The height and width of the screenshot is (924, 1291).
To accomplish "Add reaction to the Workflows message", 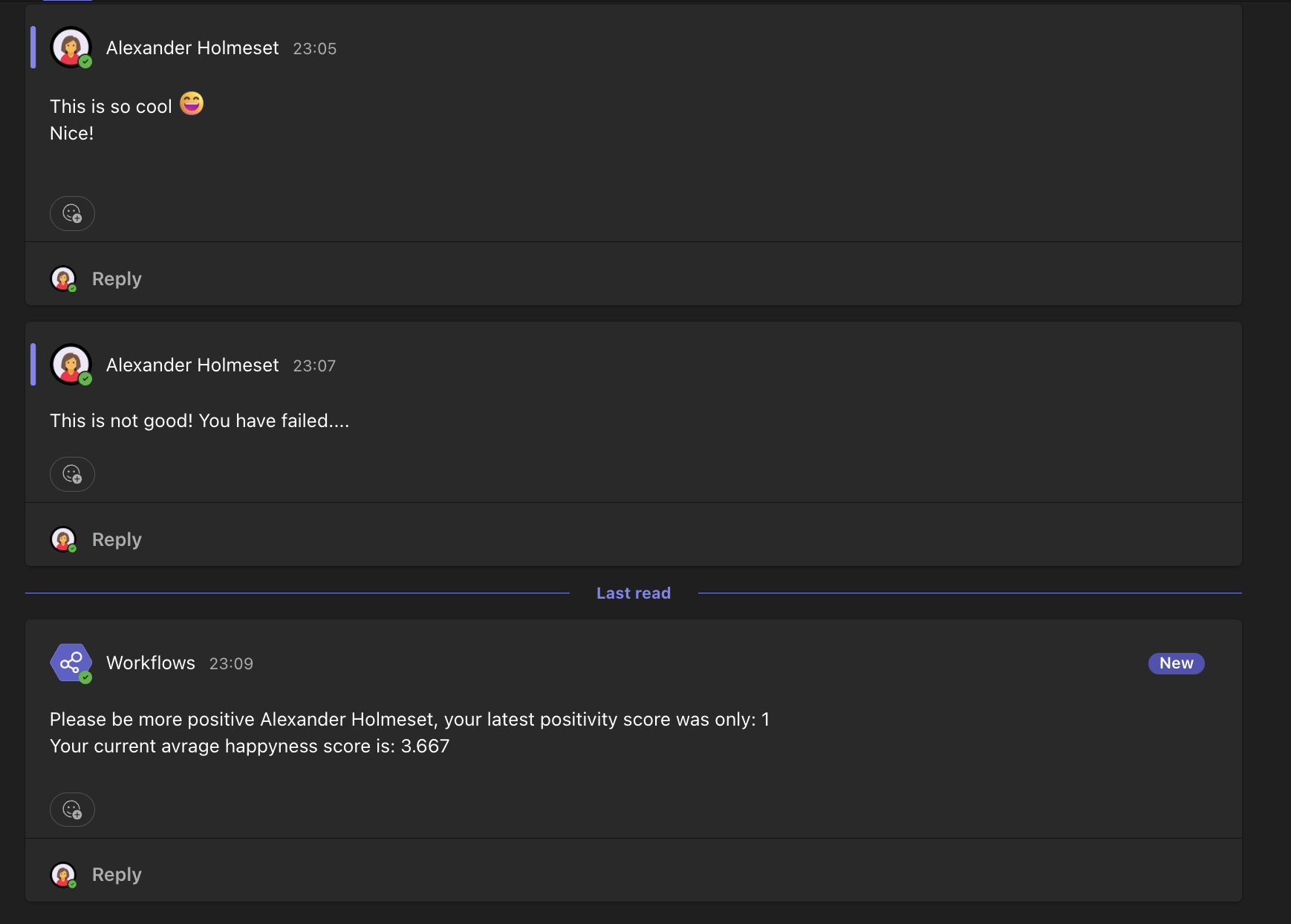I will 72,810.
